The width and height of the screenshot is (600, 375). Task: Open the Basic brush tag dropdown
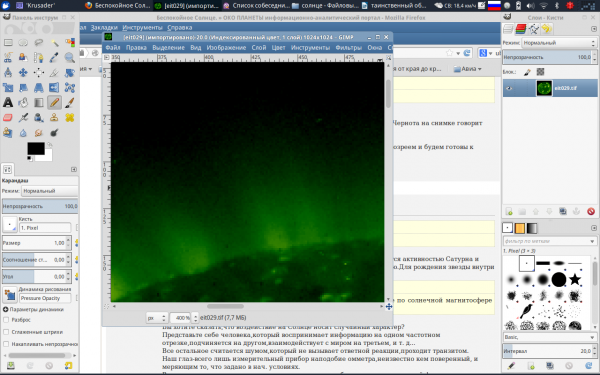click(x=550, y=337)
